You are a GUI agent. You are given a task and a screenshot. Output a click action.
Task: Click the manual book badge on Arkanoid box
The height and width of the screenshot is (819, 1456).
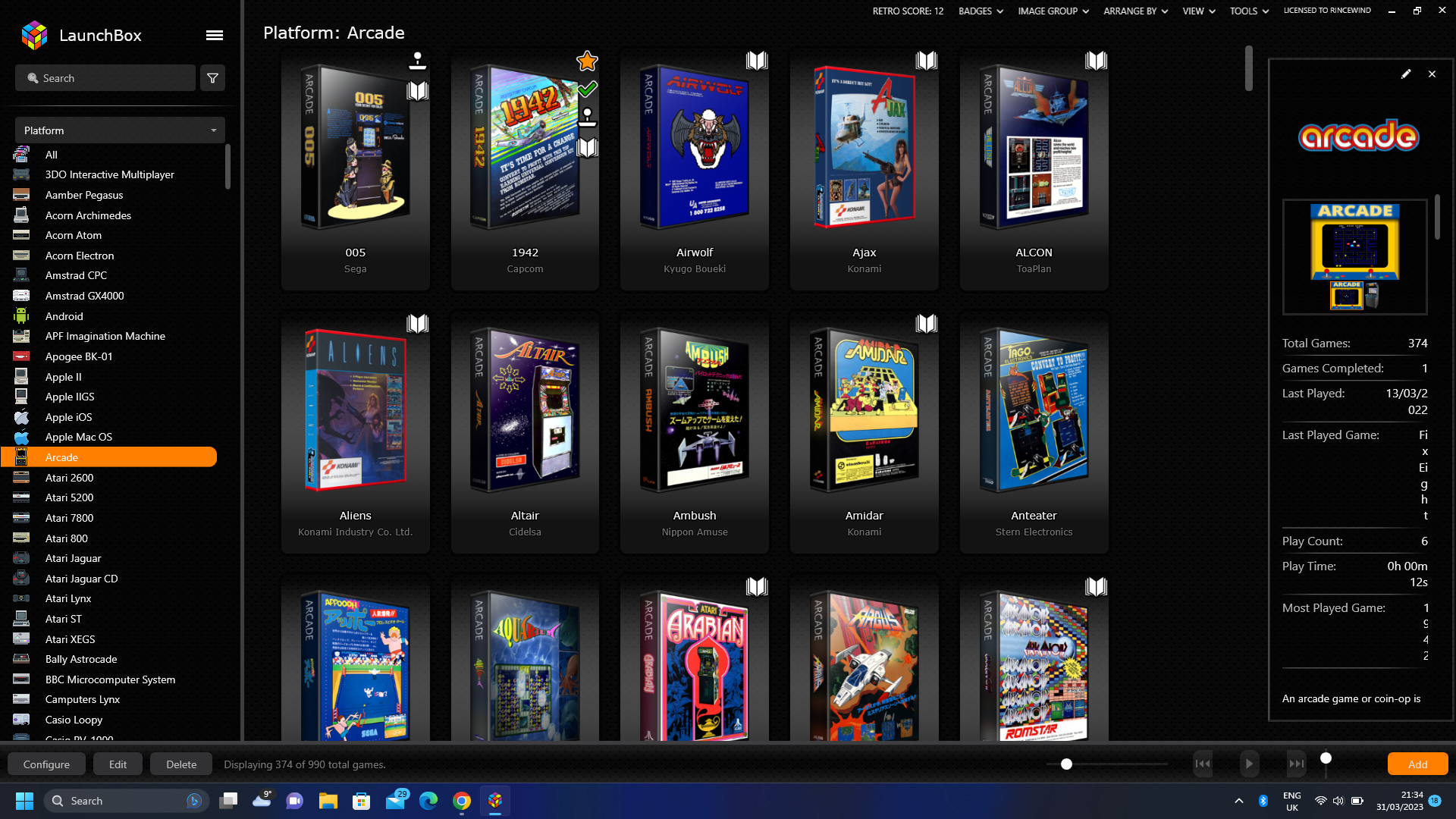pos(1096,587)
